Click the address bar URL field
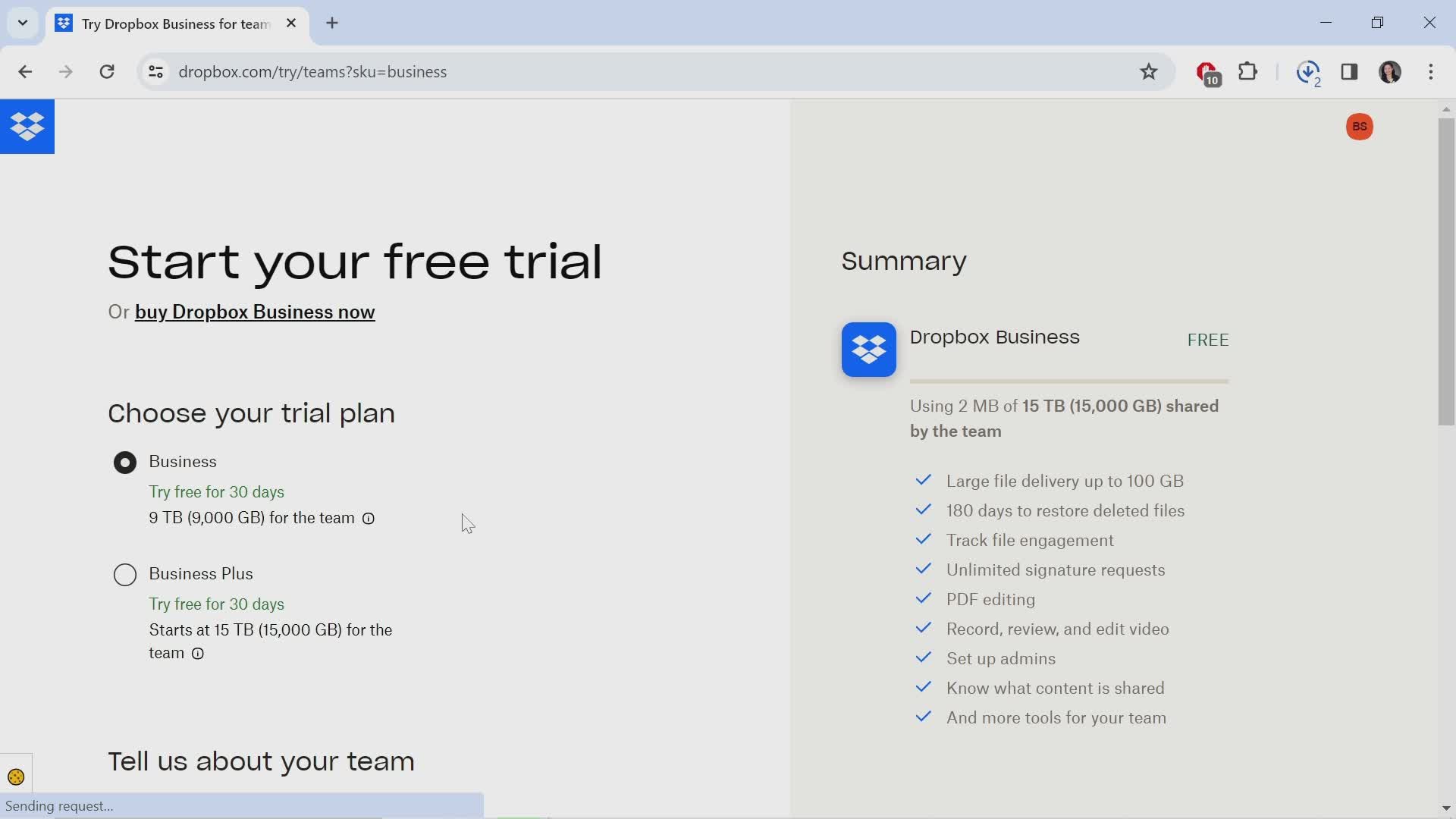Image resolution: width=1456 pixels, height=819 pixels. tap(312, 71)
